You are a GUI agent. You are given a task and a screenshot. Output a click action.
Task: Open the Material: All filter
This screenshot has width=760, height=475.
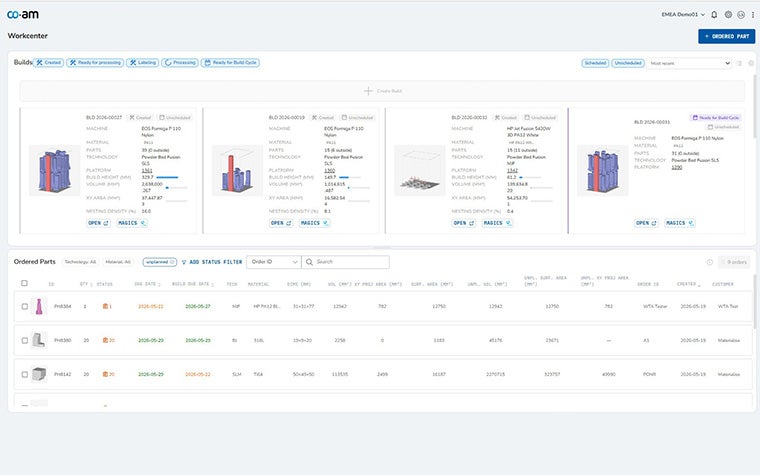pyautogui.click(x=118, y=262)
